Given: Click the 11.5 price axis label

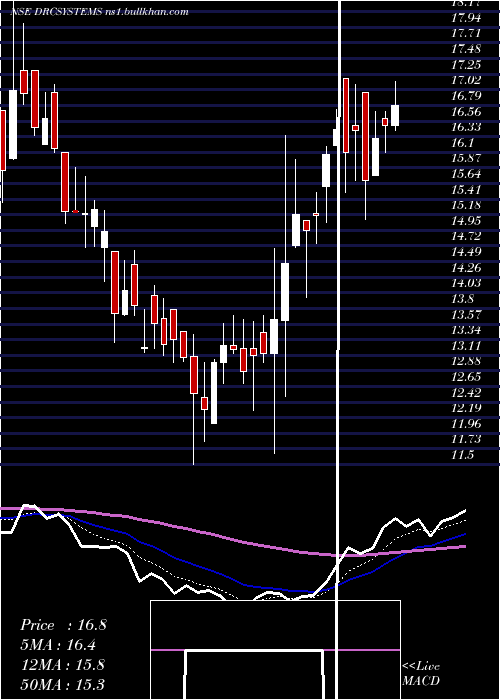Looking at the screenshot, I should pos(462,455).
